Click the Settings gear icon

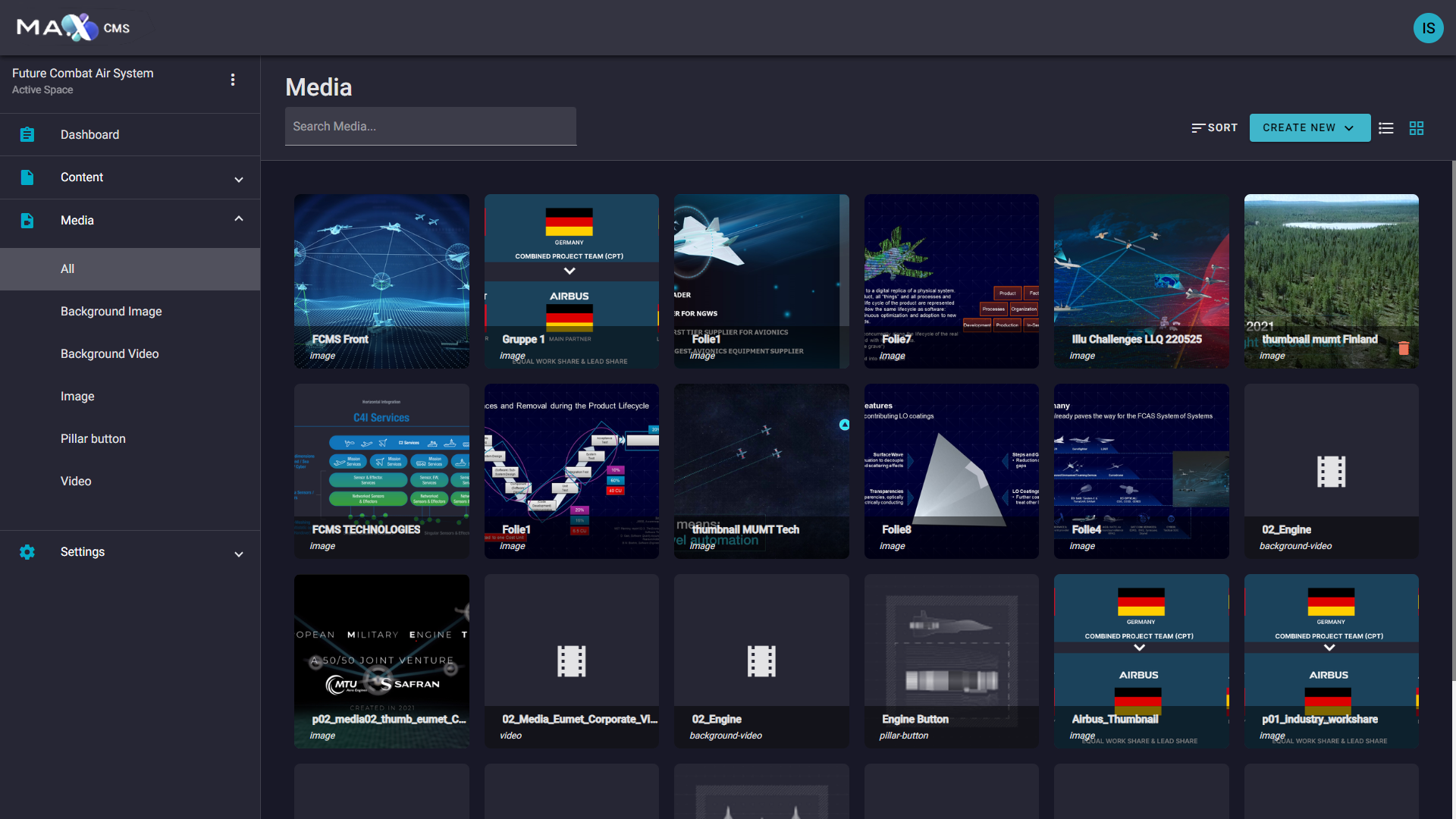pyautogui.click(x=27, y=552)
